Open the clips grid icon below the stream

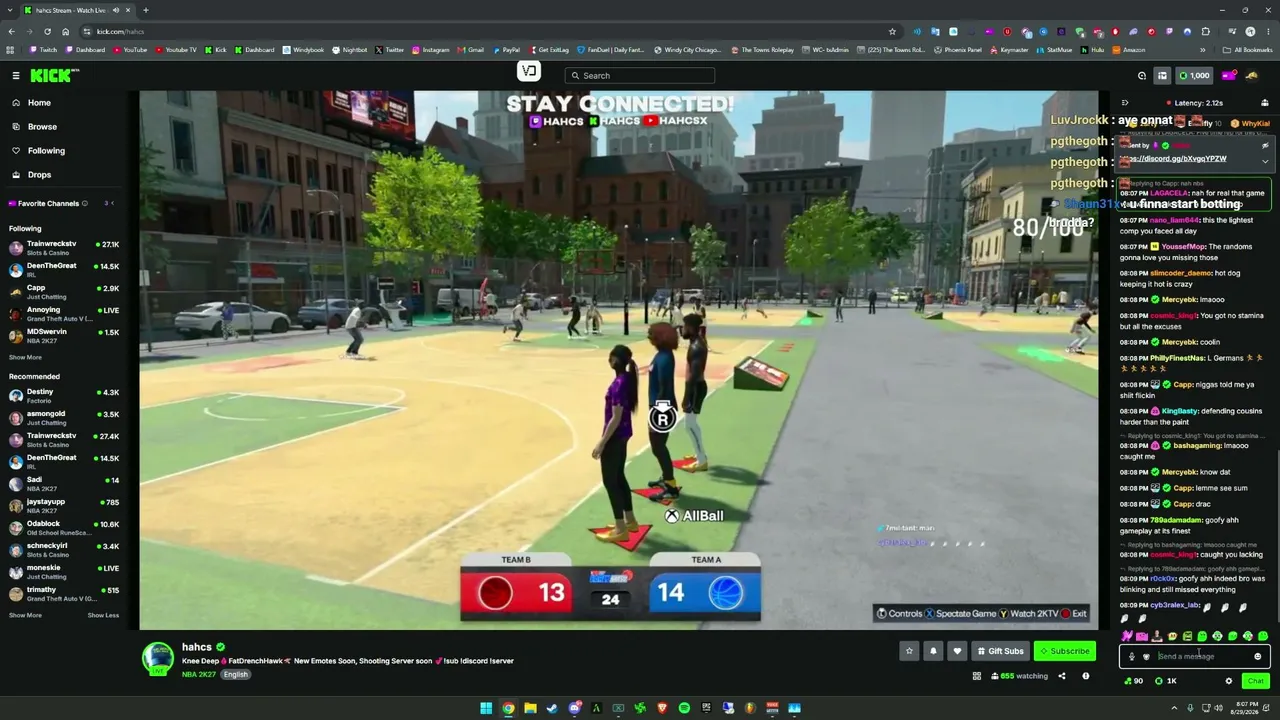point(977,676)
